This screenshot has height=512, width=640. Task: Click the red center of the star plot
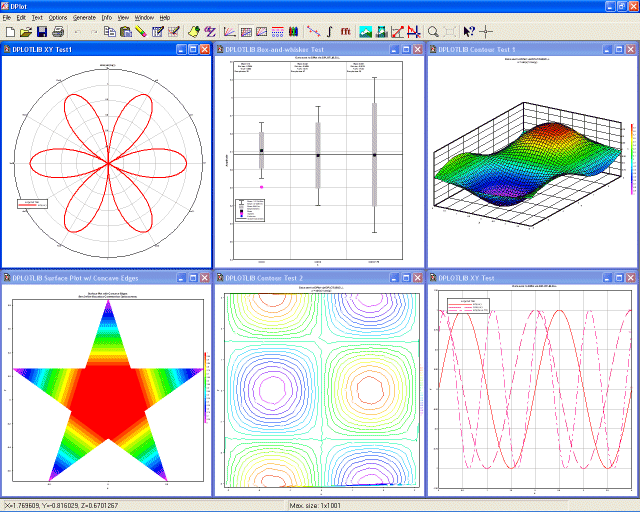109,400
